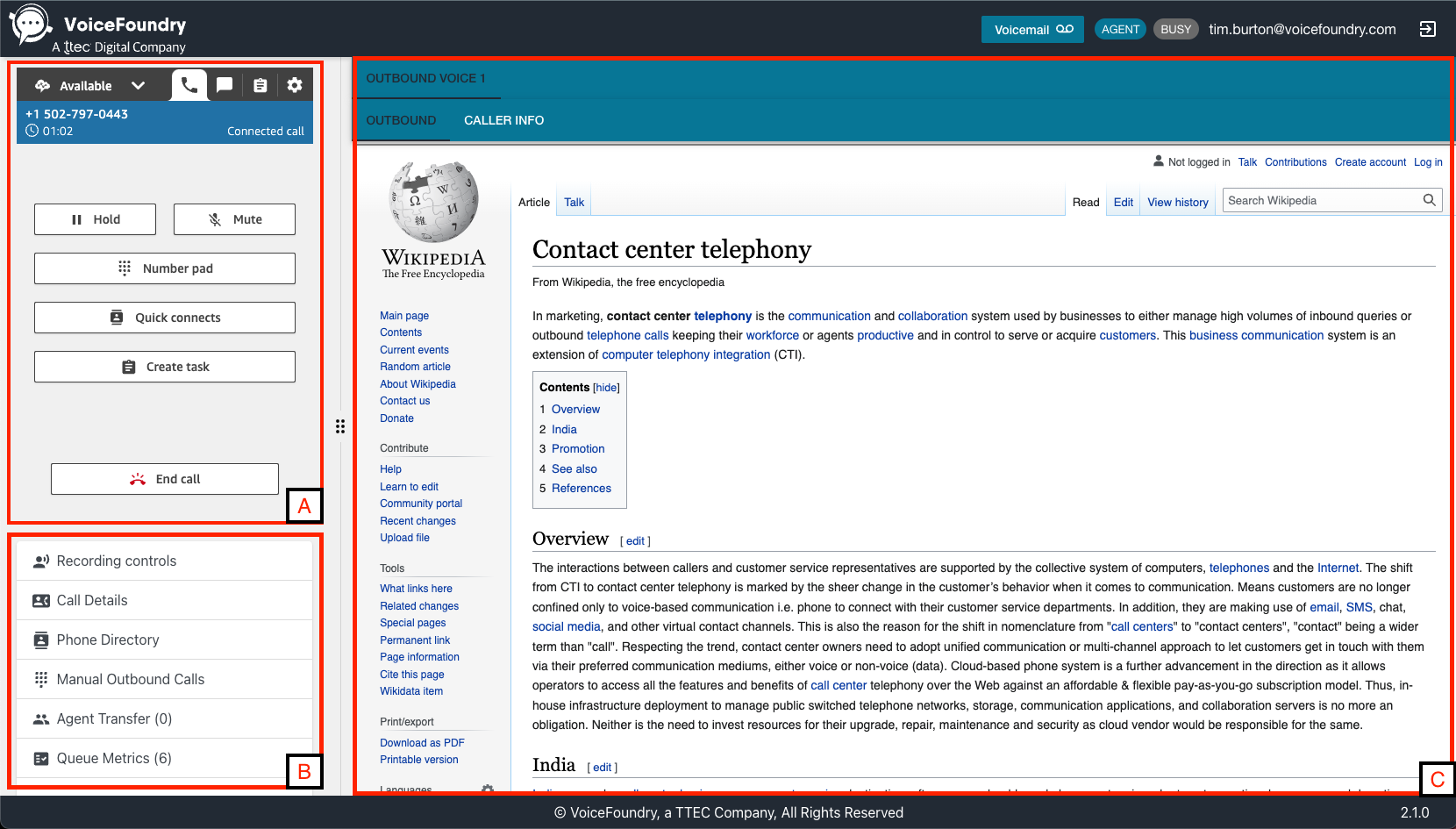The height and width of the screenshot is (829, 1456).
Task: Open Community portal link
Action: point(421,504)
